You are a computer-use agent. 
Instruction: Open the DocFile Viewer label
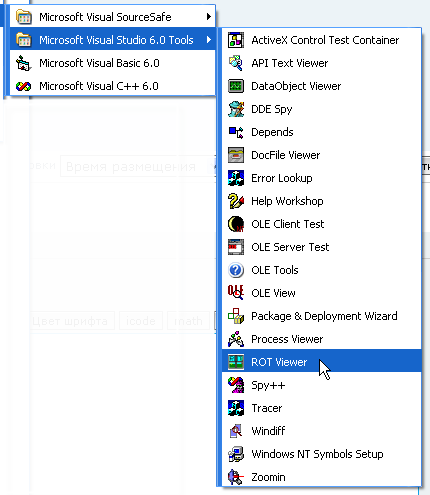286,155
